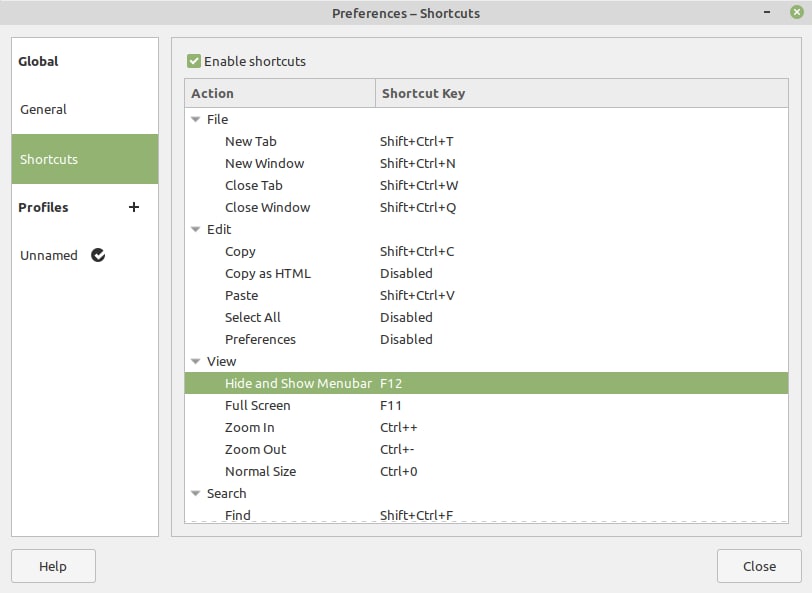812x593 pixels.
Task: Open the General preferences page
Action: [x=44, y=109]
